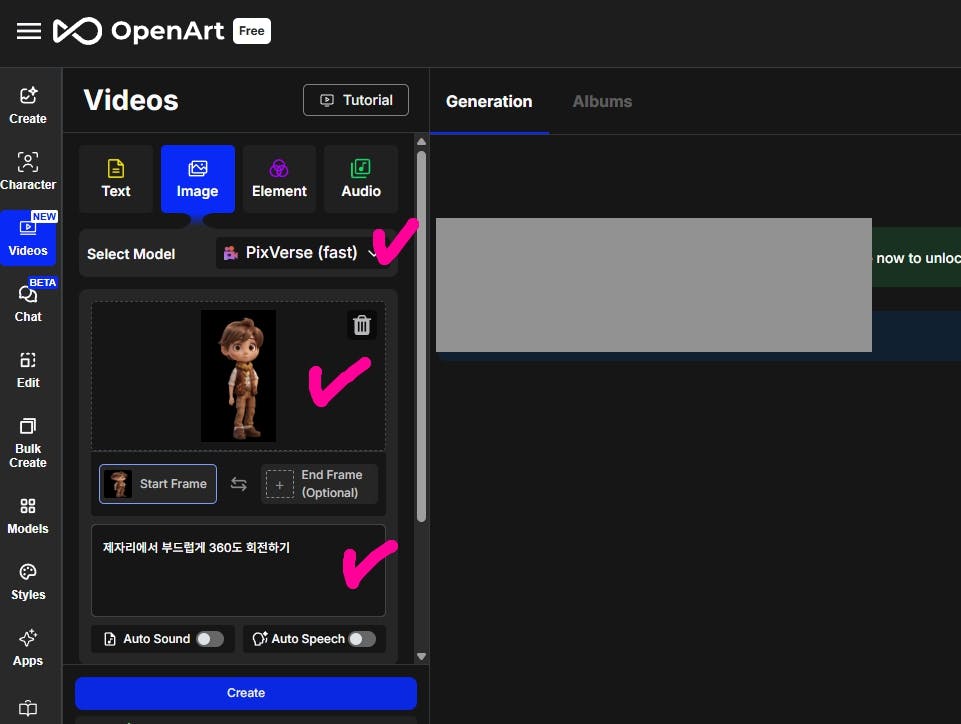Image resolution: width=961 pixels, height=724 pixels.
Task: Click the OpenArt logo
Action: coord(139,31)
